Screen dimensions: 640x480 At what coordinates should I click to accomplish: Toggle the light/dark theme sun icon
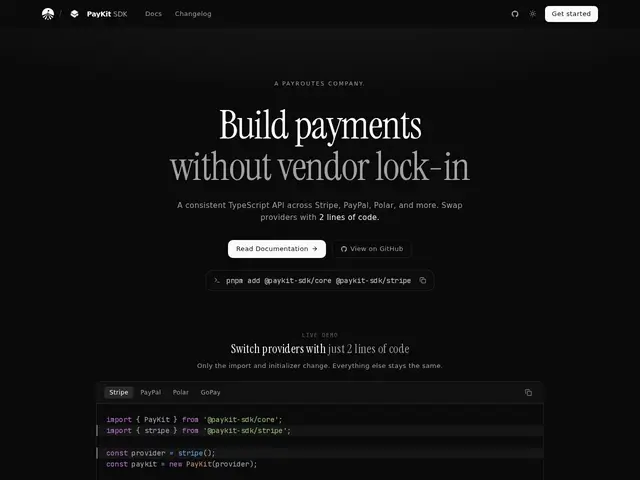pyautogui.click(x=533, y=14)
